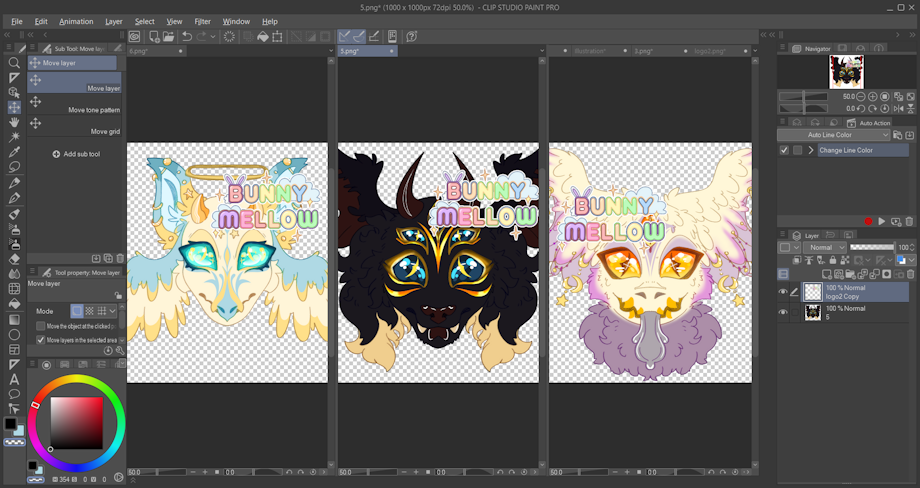Open the Filter menu

point(203,21)
